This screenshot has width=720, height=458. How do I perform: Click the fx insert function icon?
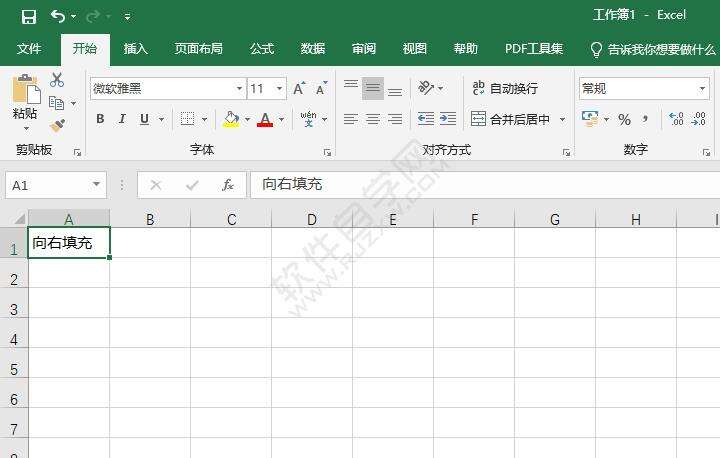(x=228, y=185)
